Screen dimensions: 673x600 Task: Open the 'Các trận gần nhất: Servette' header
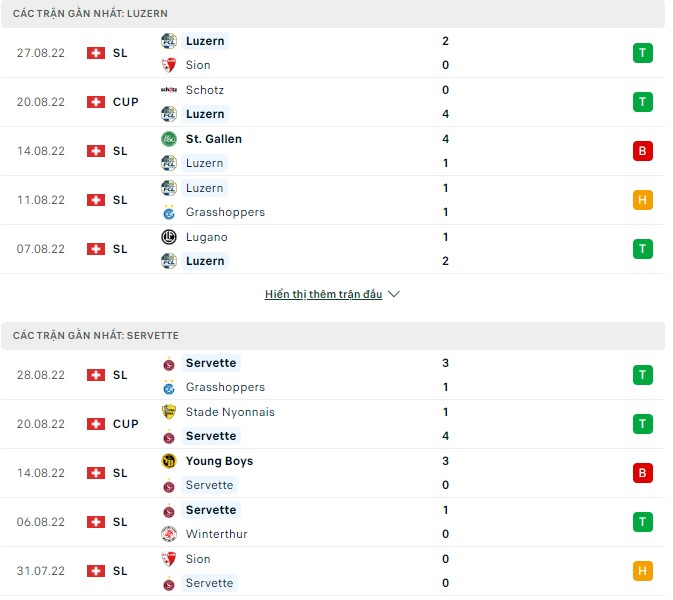[x=96, y=336]
